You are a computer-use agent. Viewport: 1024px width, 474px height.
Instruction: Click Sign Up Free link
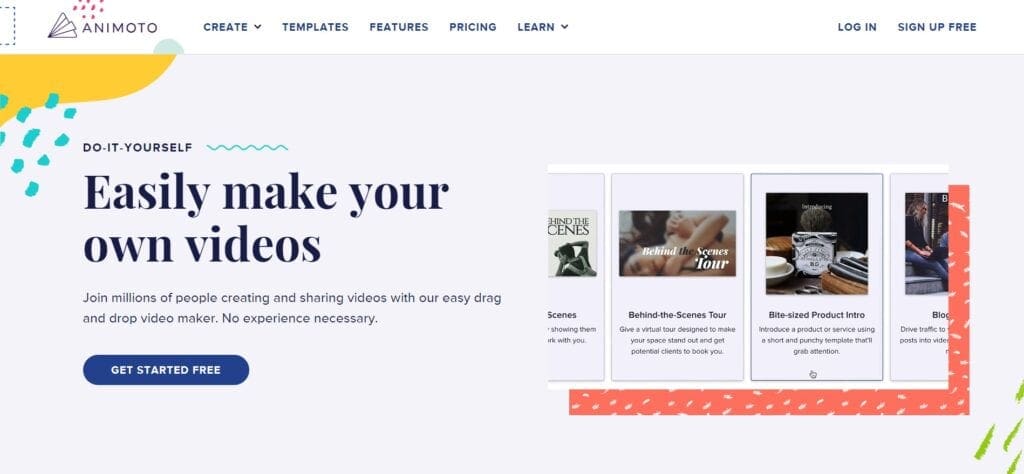click(x=937, y=27)
